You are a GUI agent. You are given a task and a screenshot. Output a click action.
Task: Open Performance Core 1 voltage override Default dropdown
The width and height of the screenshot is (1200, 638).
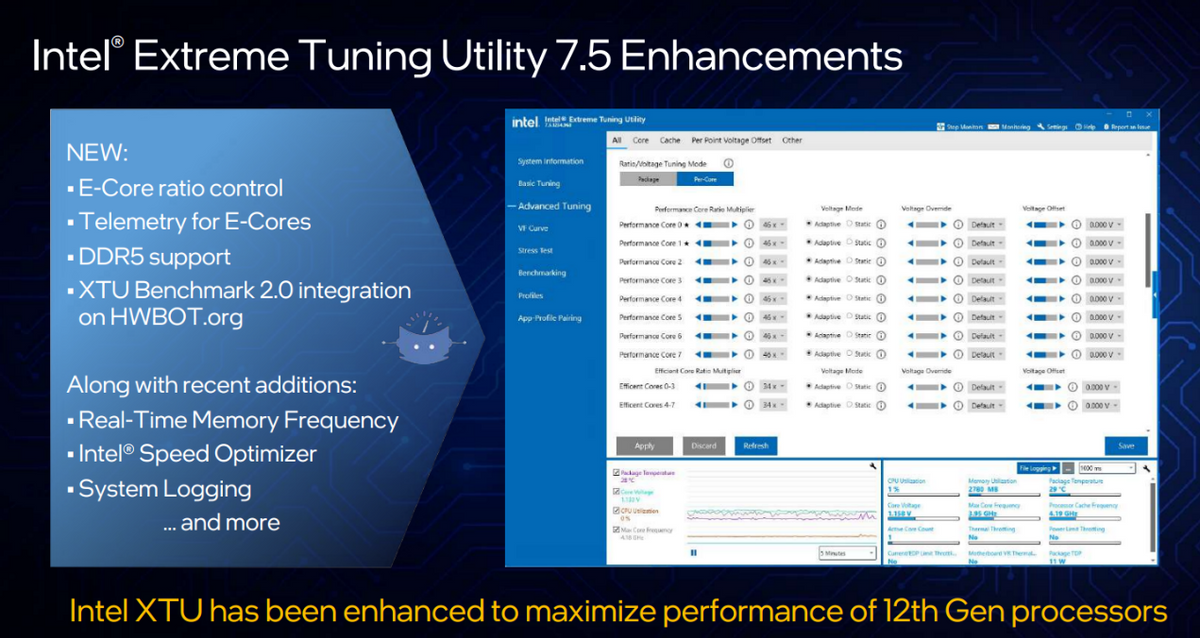click(986, 243)
